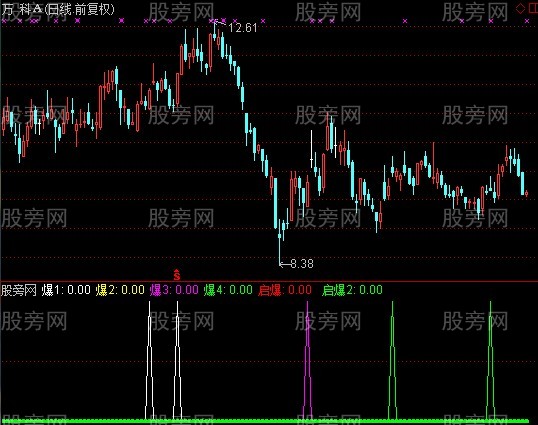Click the 8.38 low price label
The image size is (538, 425).
pyautogui.click(x=302, y=264)
